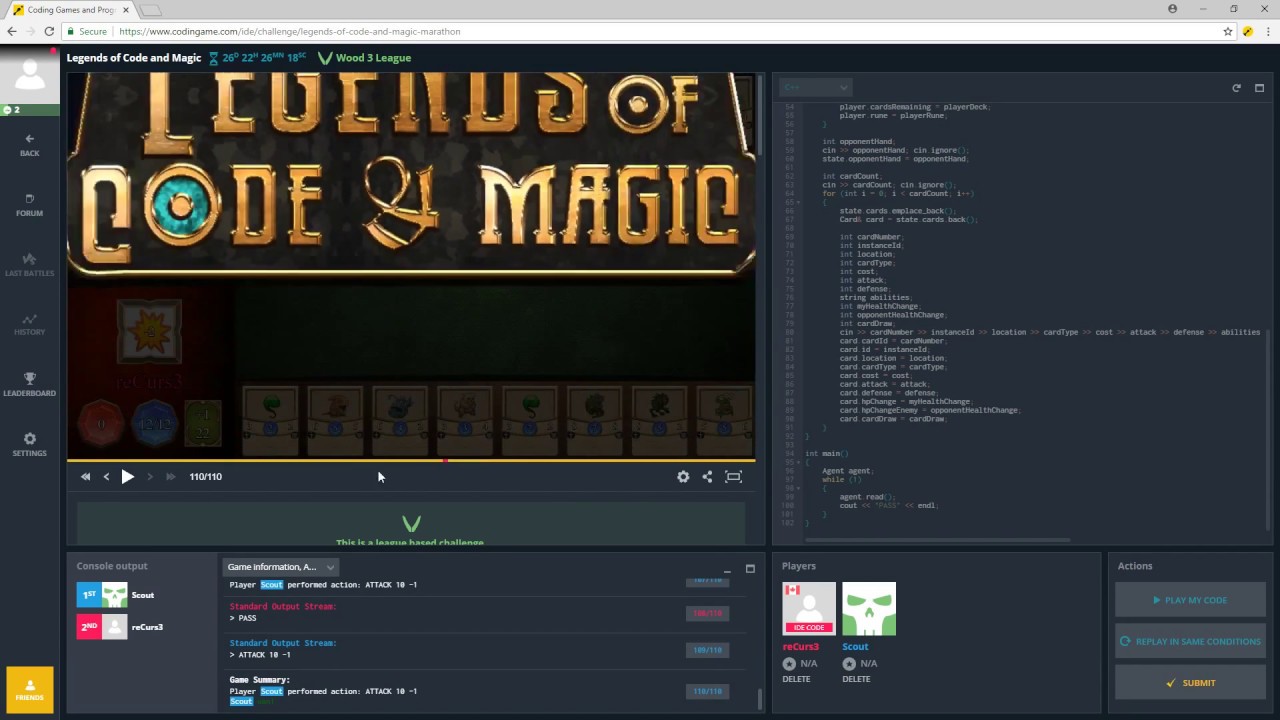Image resolution: width=1280 pixels, height=720 pixels.
Task: Click the Wood 3 League label
Action: (373, 58)
